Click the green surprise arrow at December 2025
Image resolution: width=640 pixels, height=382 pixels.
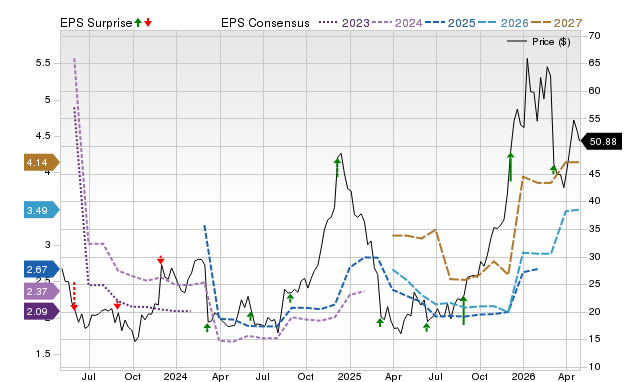pyautogui.click(x=510, y=167)
